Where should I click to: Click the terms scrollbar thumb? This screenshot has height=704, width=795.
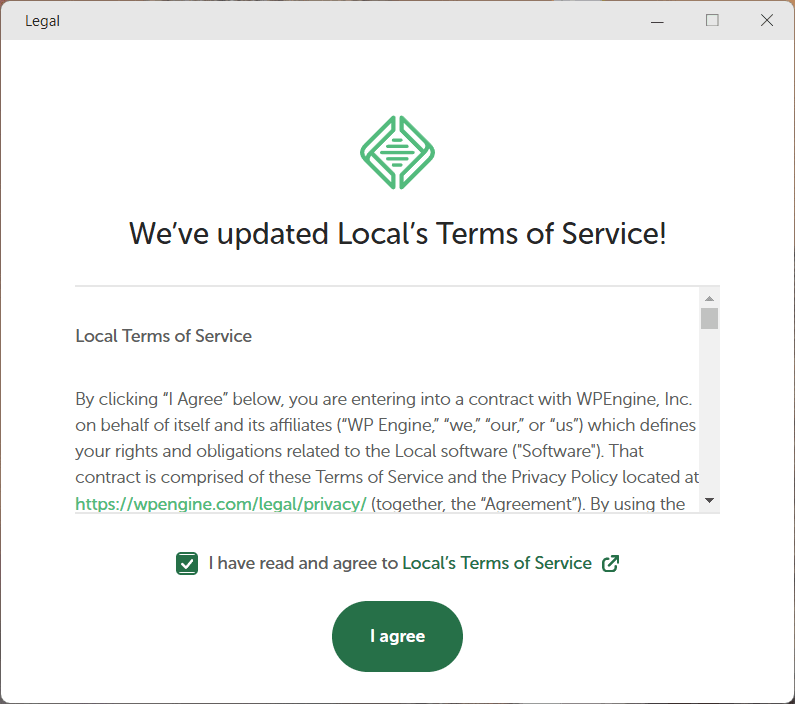pyautogui.click(x=709, y=319)
